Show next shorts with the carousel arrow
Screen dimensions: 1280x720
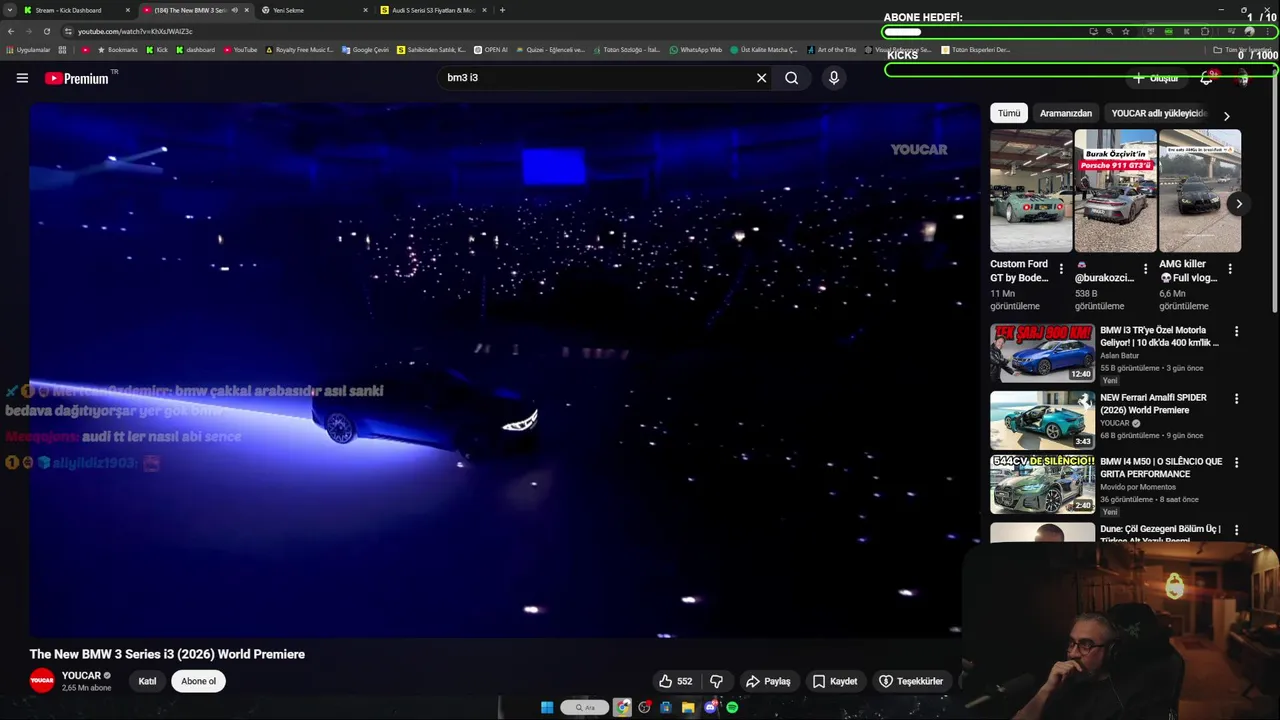(1238, 203)
